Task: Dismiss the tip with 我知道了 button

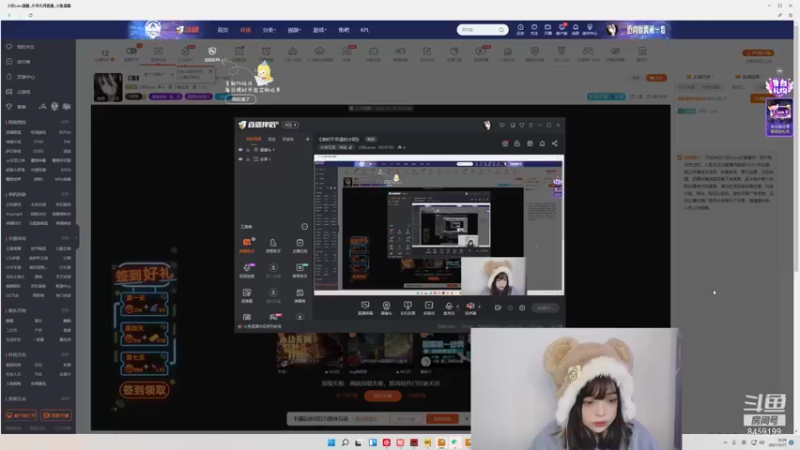Action: [240, 99]
